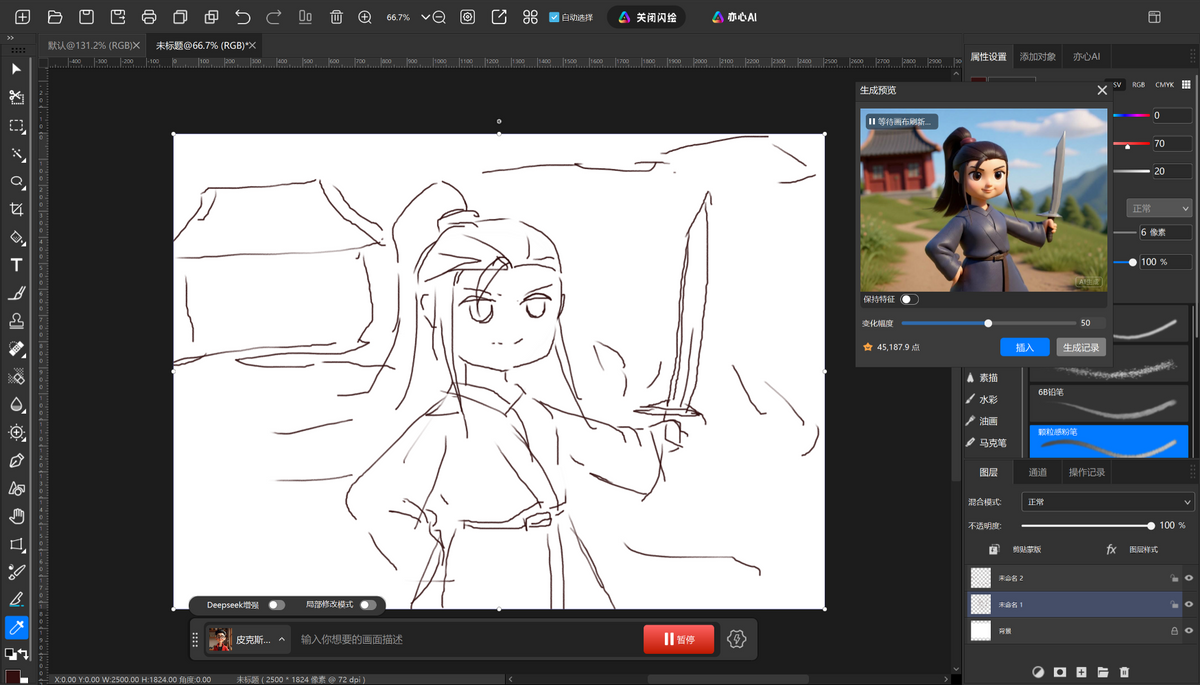Select the Text tool in left toolbar
This screenshot has width=1200, height=685.
(x=16, y=265)
